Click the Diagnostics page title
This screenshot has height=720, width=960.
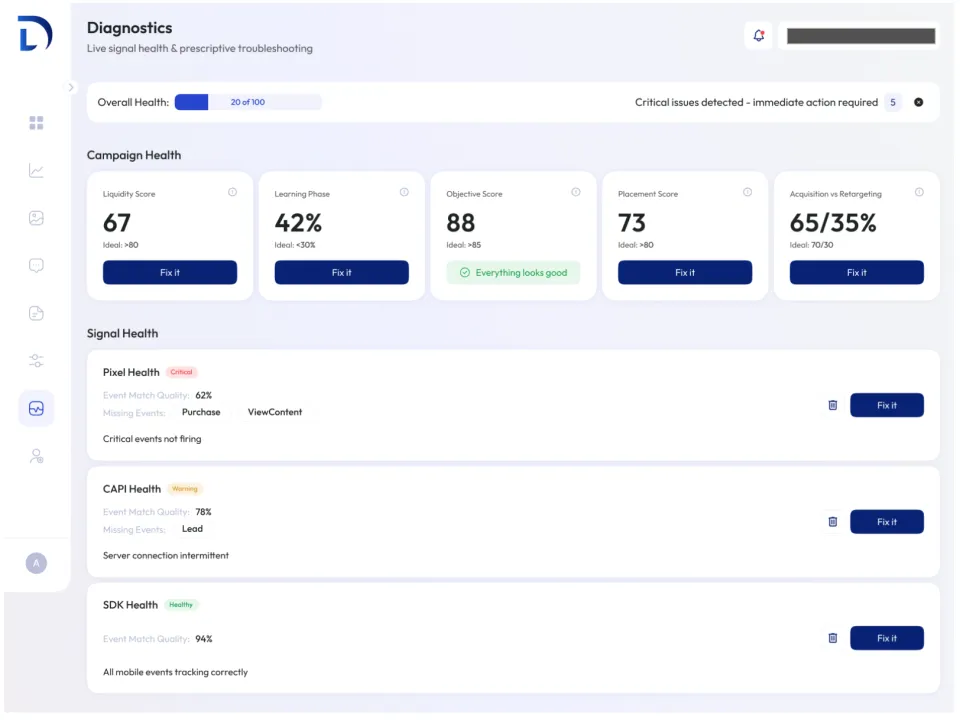pos(129,28)
